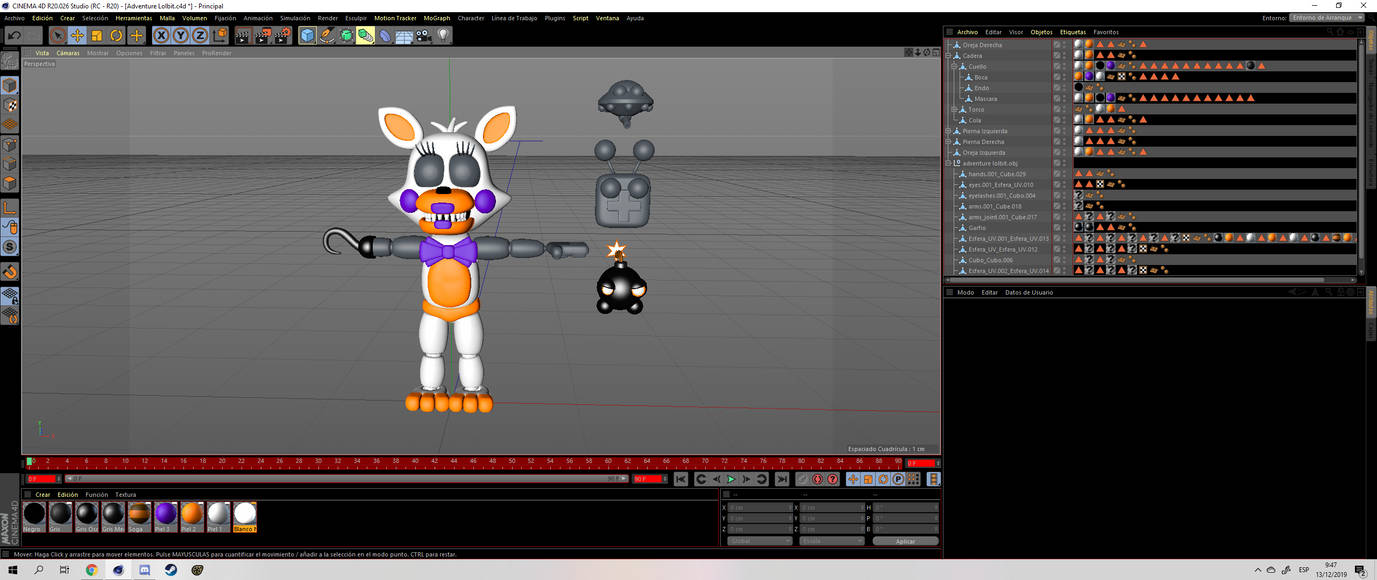Add a floor environment icon
The height and width of the screenshot is (580, 1377).
pyautogui.click(x=404, y=35)
